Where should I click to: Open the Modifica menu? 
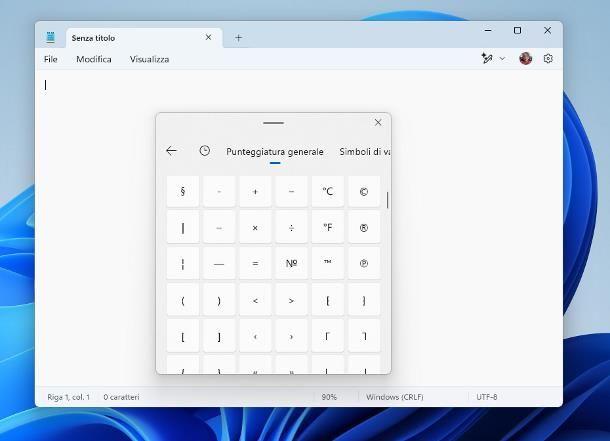tap(94, 59)
